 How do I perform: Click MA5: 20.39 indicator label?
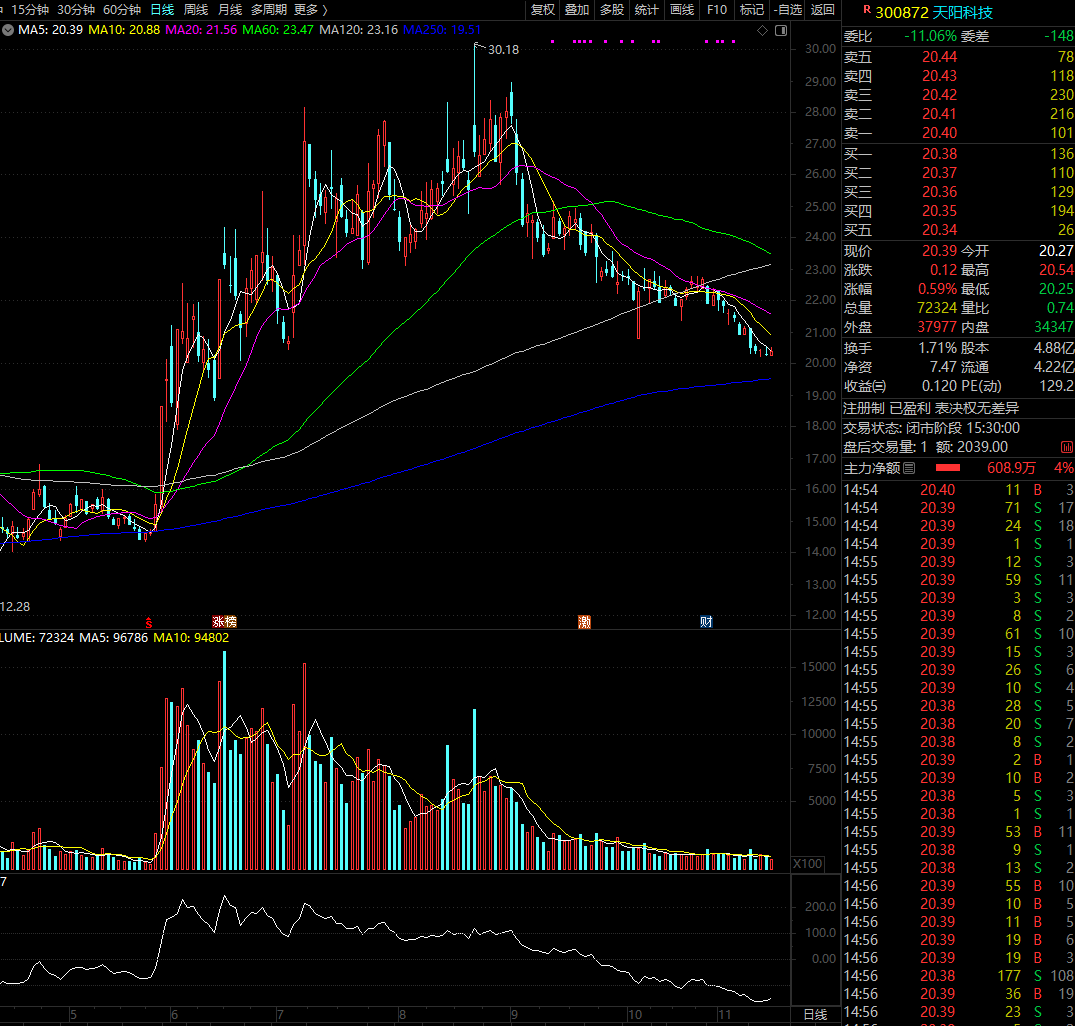50,30
